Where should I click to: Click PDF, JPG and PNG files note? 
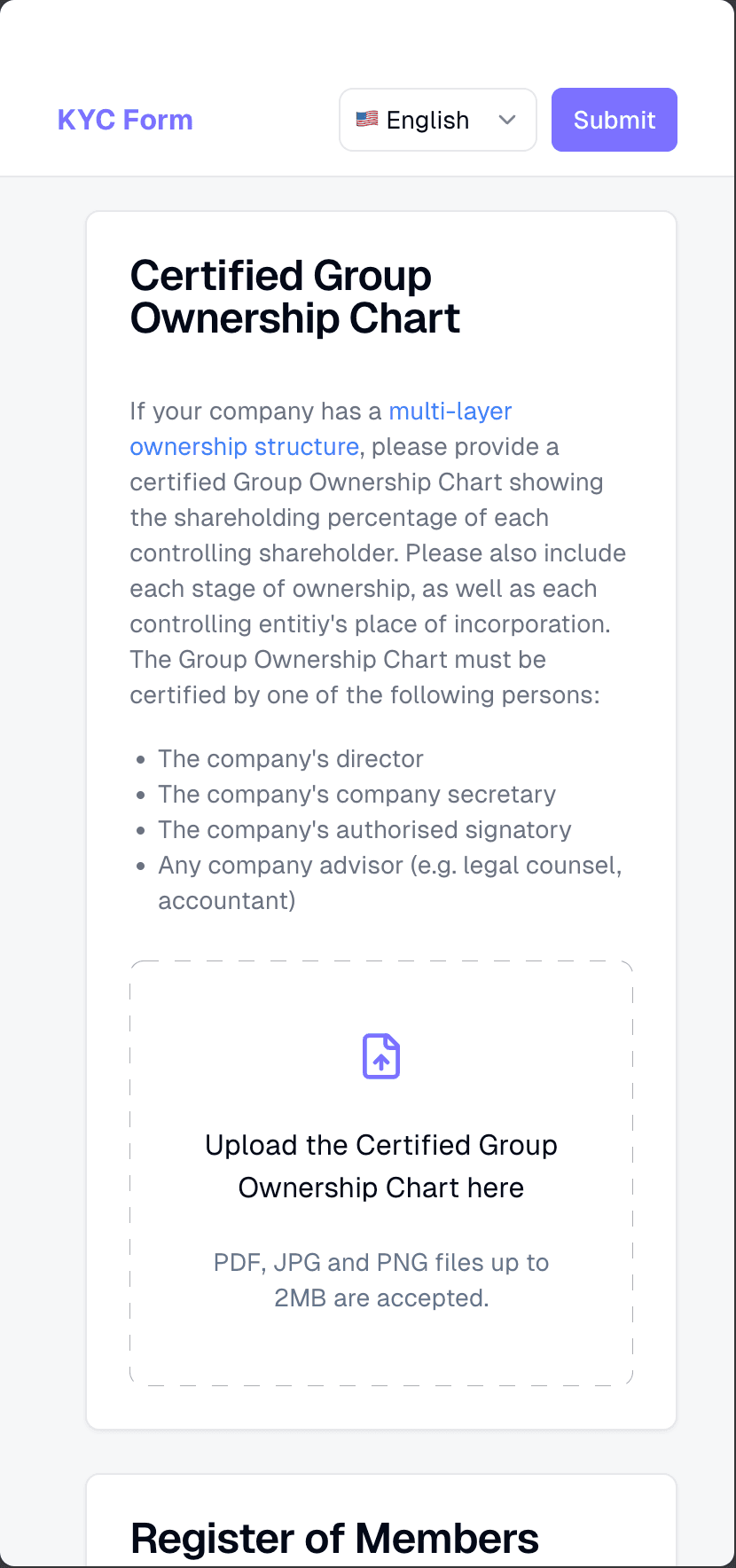(x=381, y=1280)
